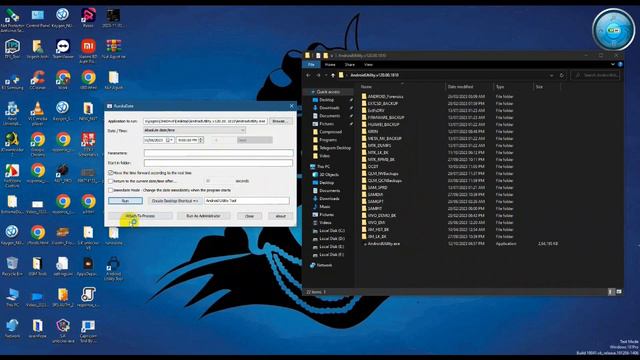Switch Explorer to large icons view
The height and width of the screenshot is (360, 640).
click(619, 292)
